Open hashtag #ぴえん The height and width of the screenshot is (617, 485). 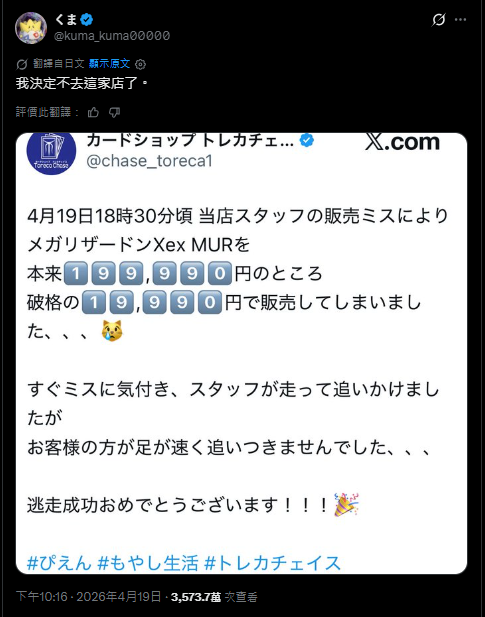click(59, 563)
